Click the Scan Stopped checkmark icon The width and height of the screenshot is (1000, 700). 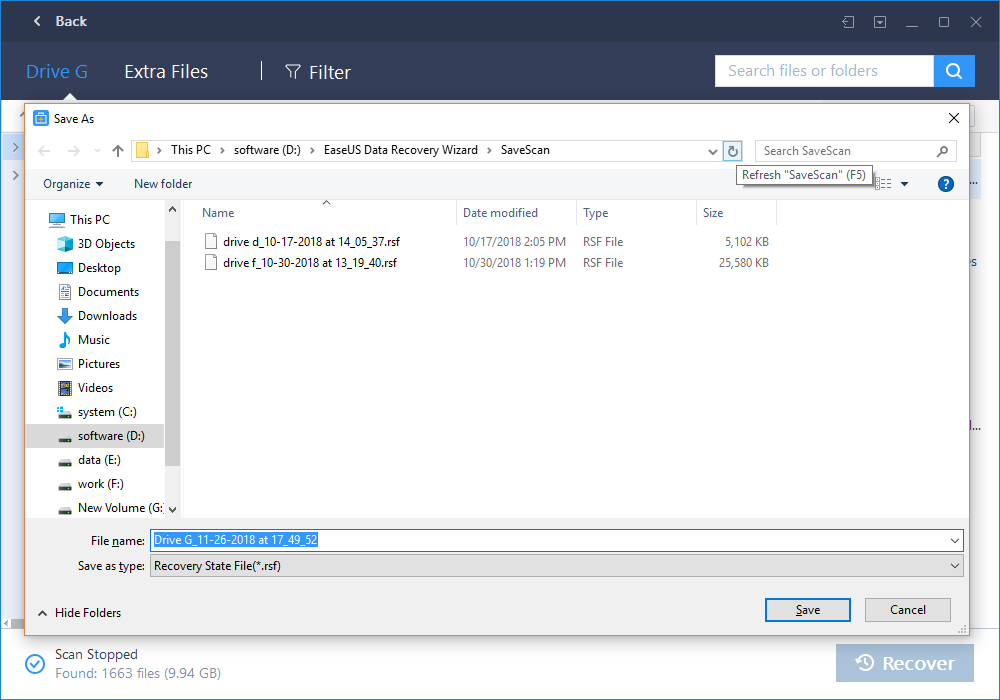34,663
